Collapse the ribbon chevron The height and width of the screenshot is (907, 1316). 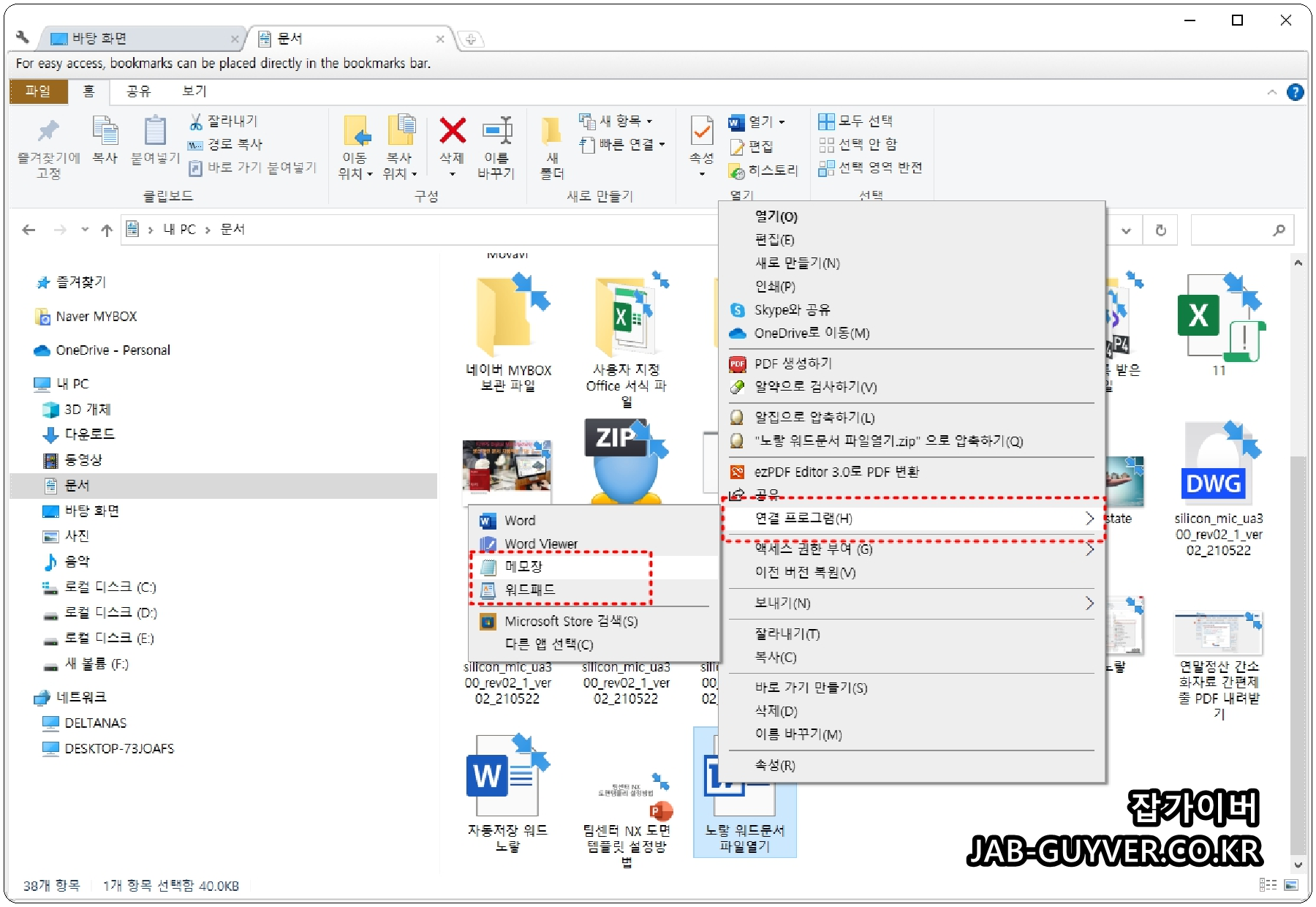[x=1272, y=92]
